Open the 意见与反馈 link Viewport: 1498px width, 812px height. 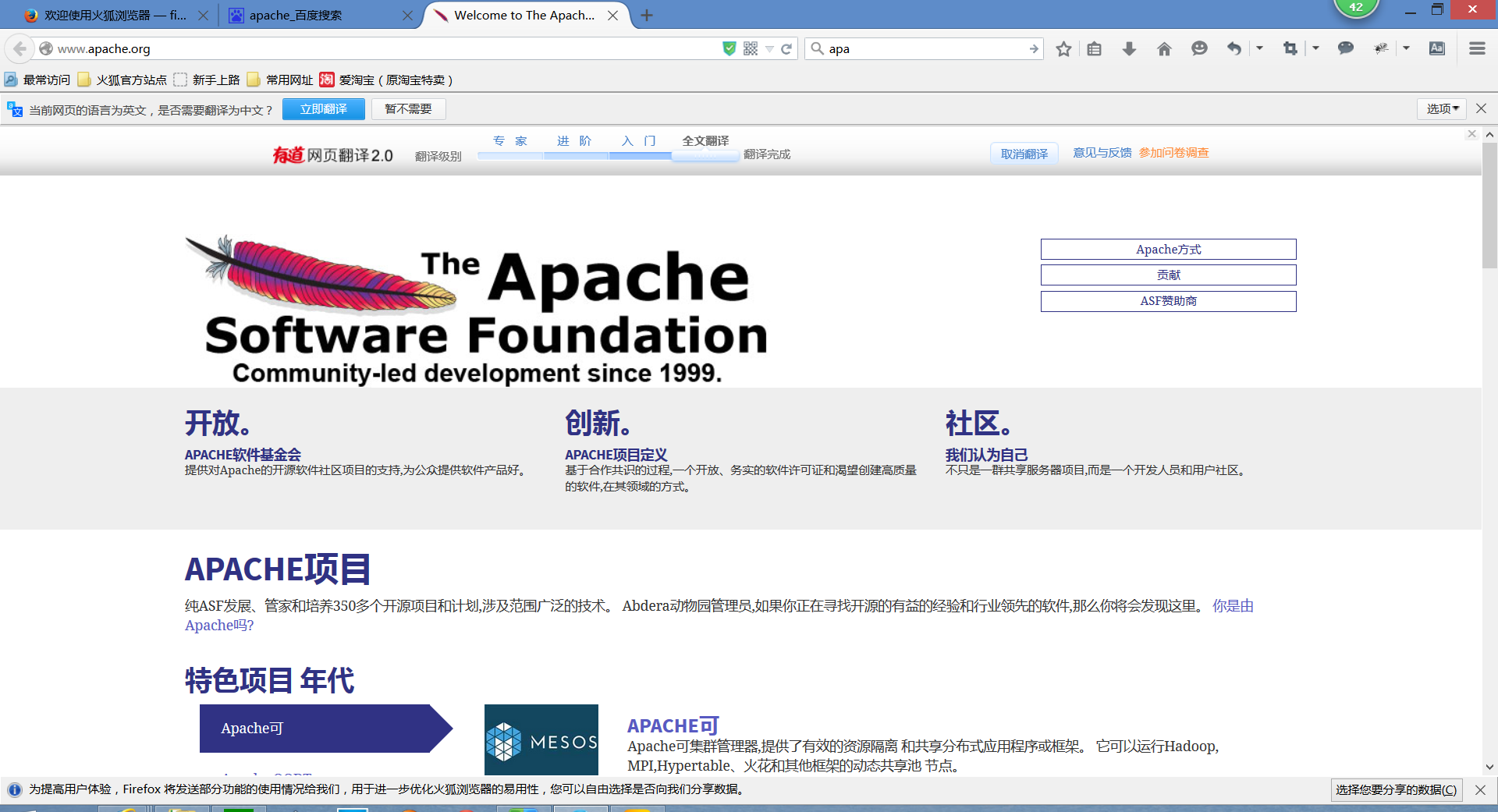[x=1102, y=153]
